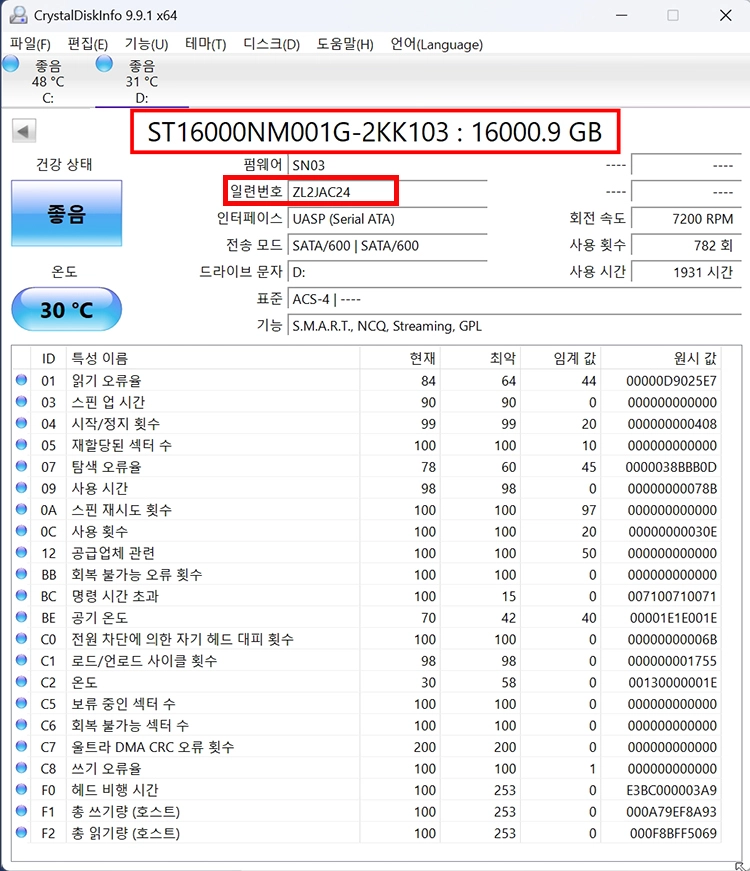
Task: Open the 언어(Language) menu
Action: 437,44
